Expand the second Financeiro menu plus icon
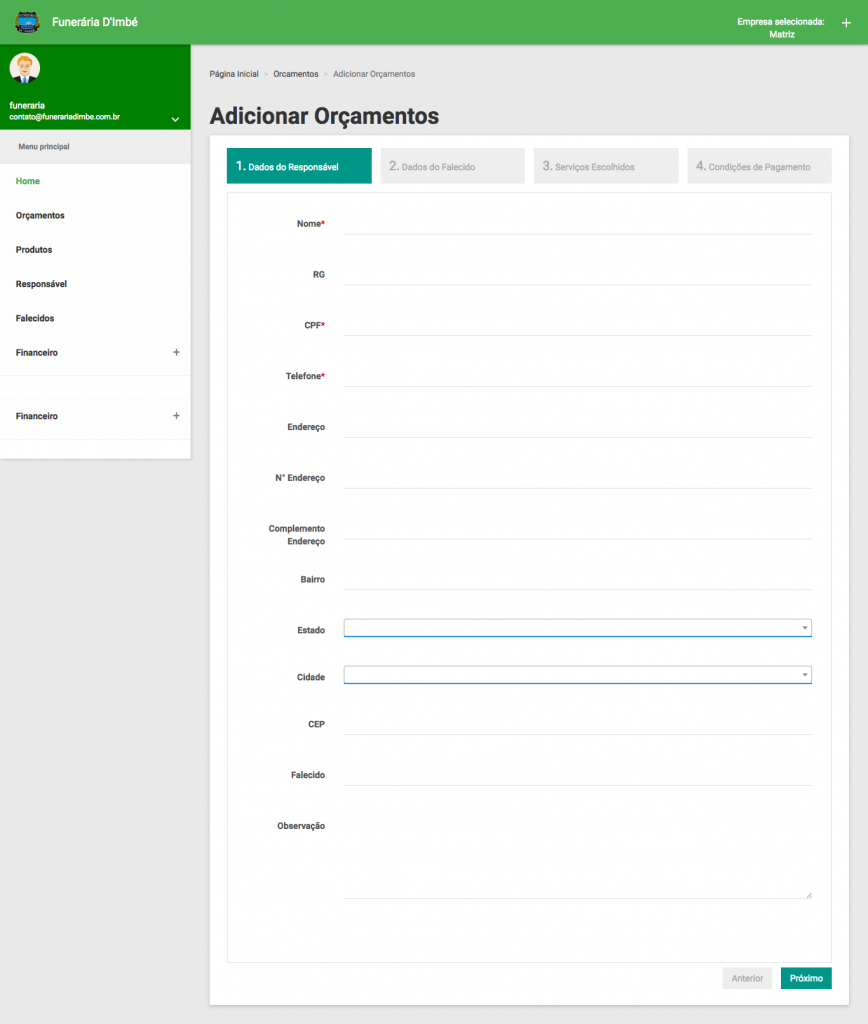Screen dimensions: 868x1024 coord(176,415)
